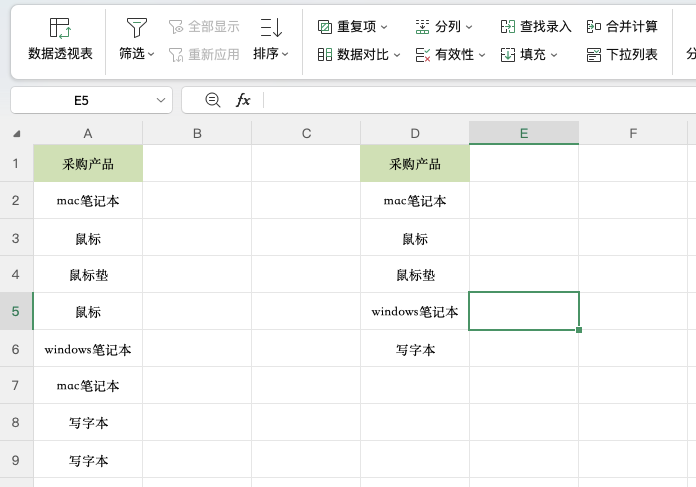Select cell A8 写字本
The image size is (696, 487).
88,423
